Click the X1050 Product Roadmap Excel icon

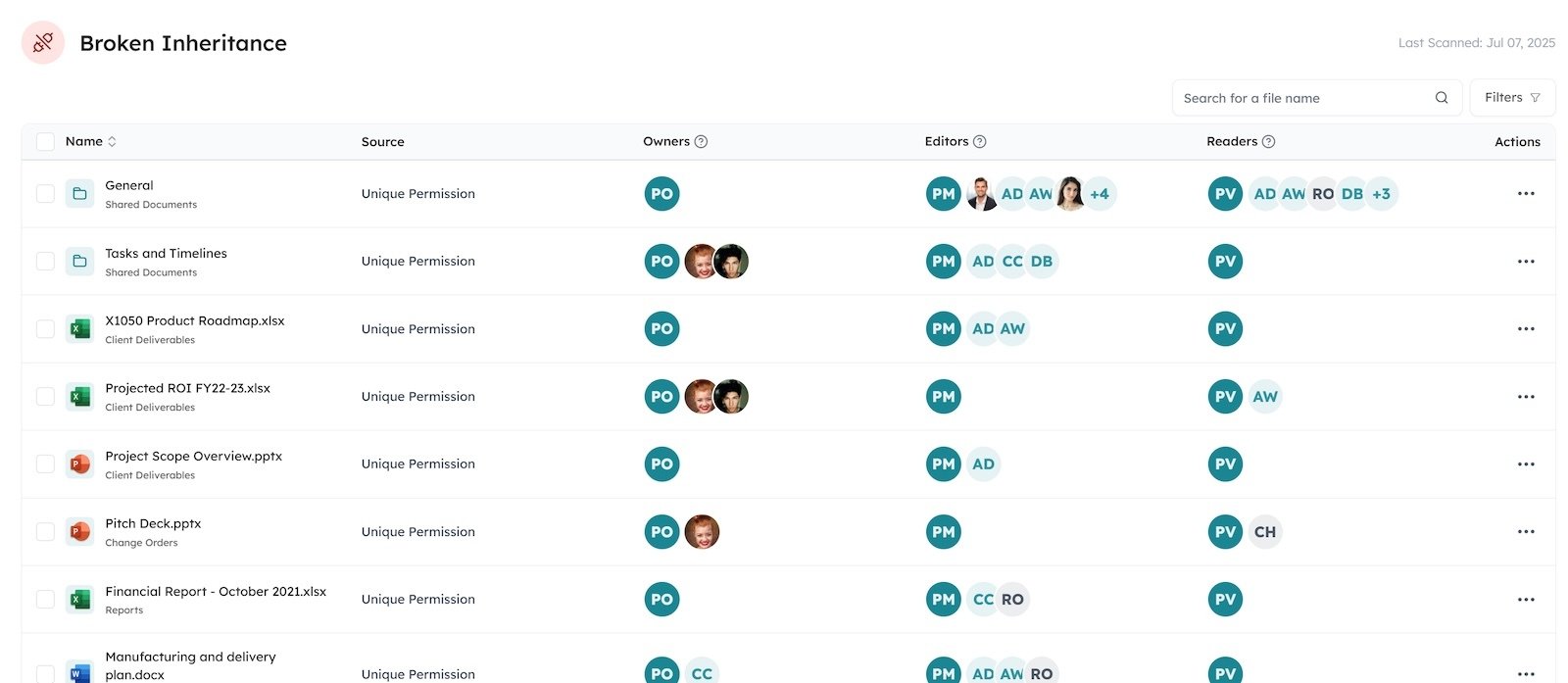click(80, 329)
